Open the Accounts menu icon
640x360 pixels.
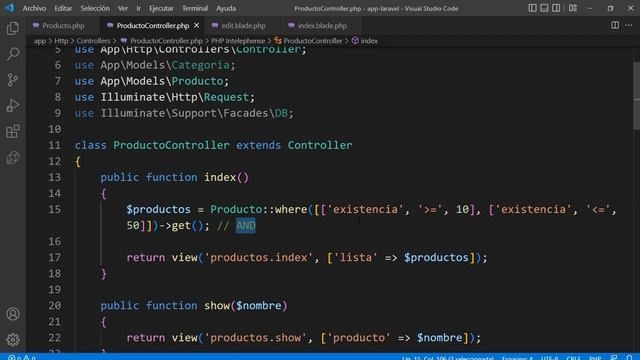pos(13,314)
